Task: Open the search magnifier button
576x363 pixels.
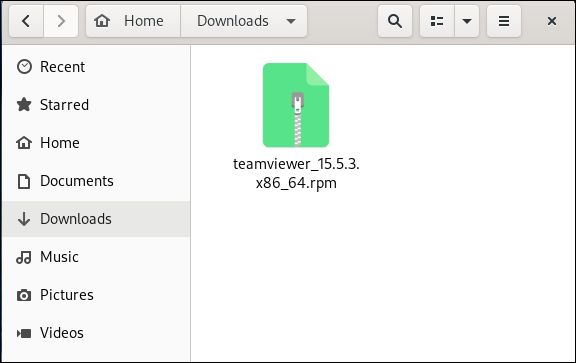Action: click(x=395, y=21)
